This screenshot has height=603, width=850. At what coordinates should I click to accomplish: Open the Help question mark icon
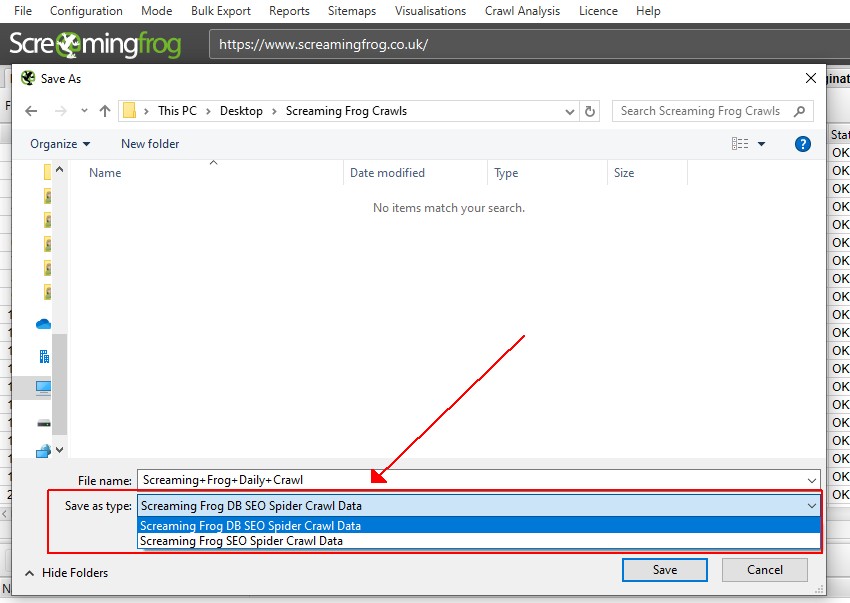tap(802, 144)
